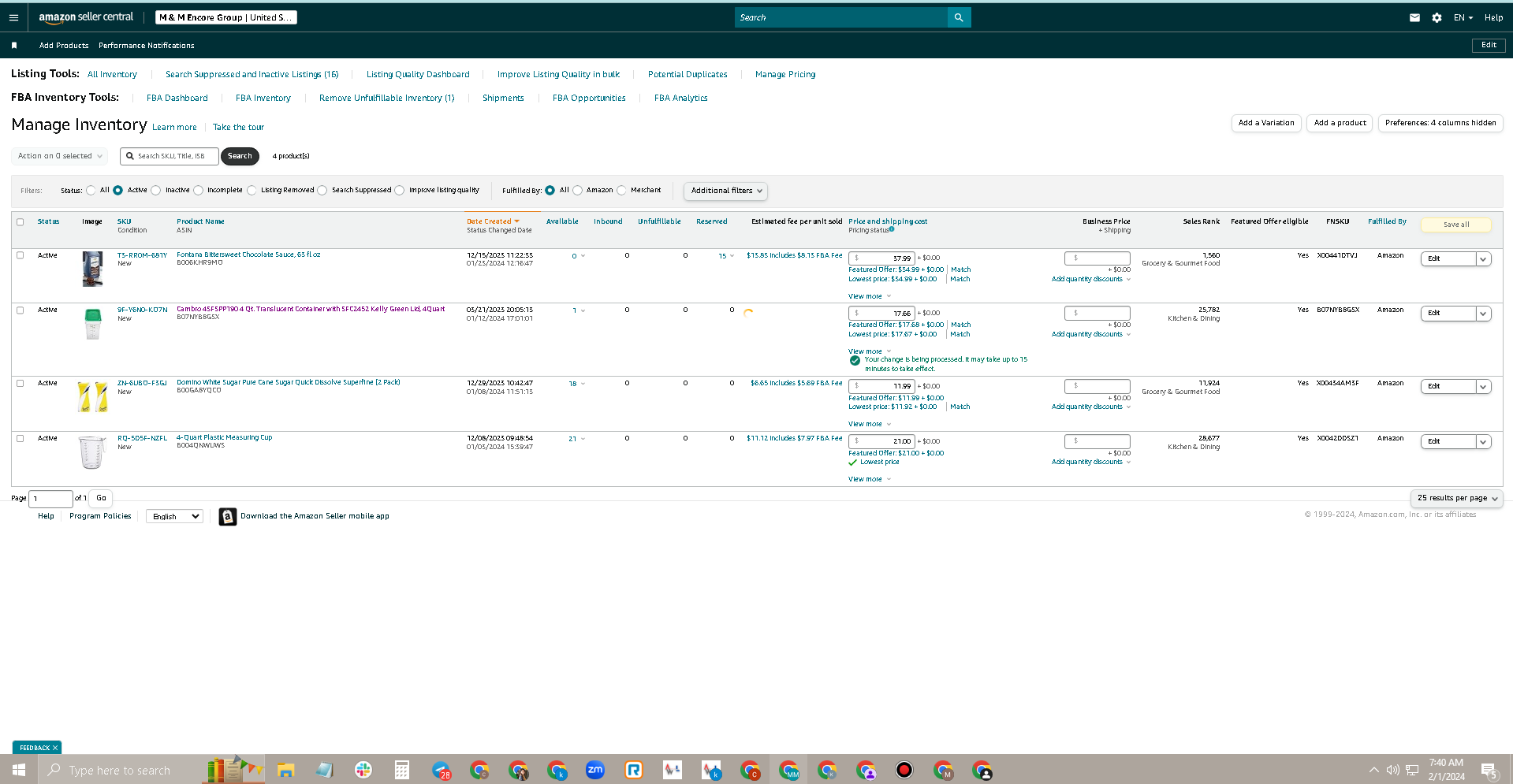Open Windows notification center icon
The width and height of the screenshot is (1513, 784).
coord(1489,771)
